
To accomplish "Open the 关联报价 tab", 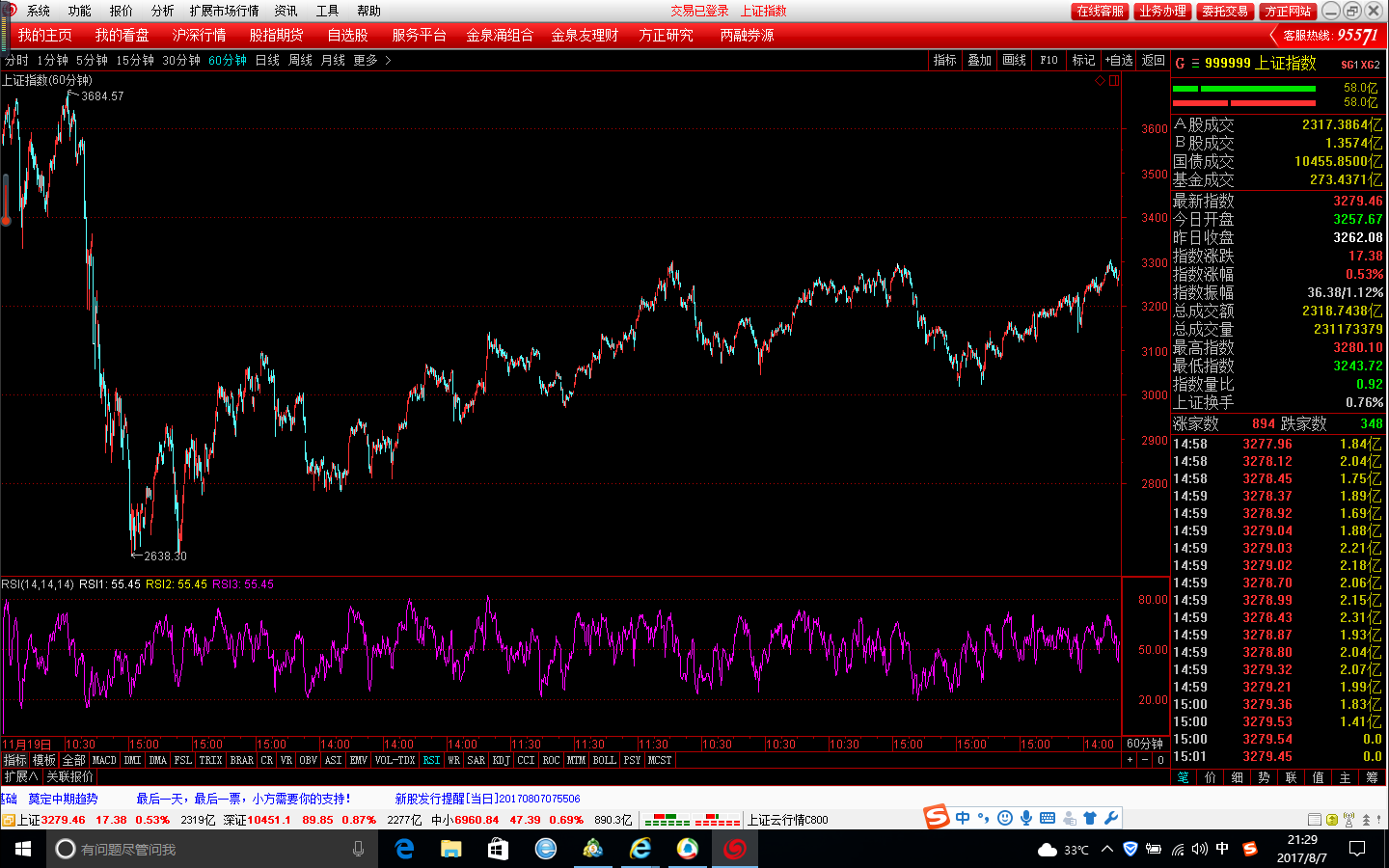I will click(x=69, y=776).
